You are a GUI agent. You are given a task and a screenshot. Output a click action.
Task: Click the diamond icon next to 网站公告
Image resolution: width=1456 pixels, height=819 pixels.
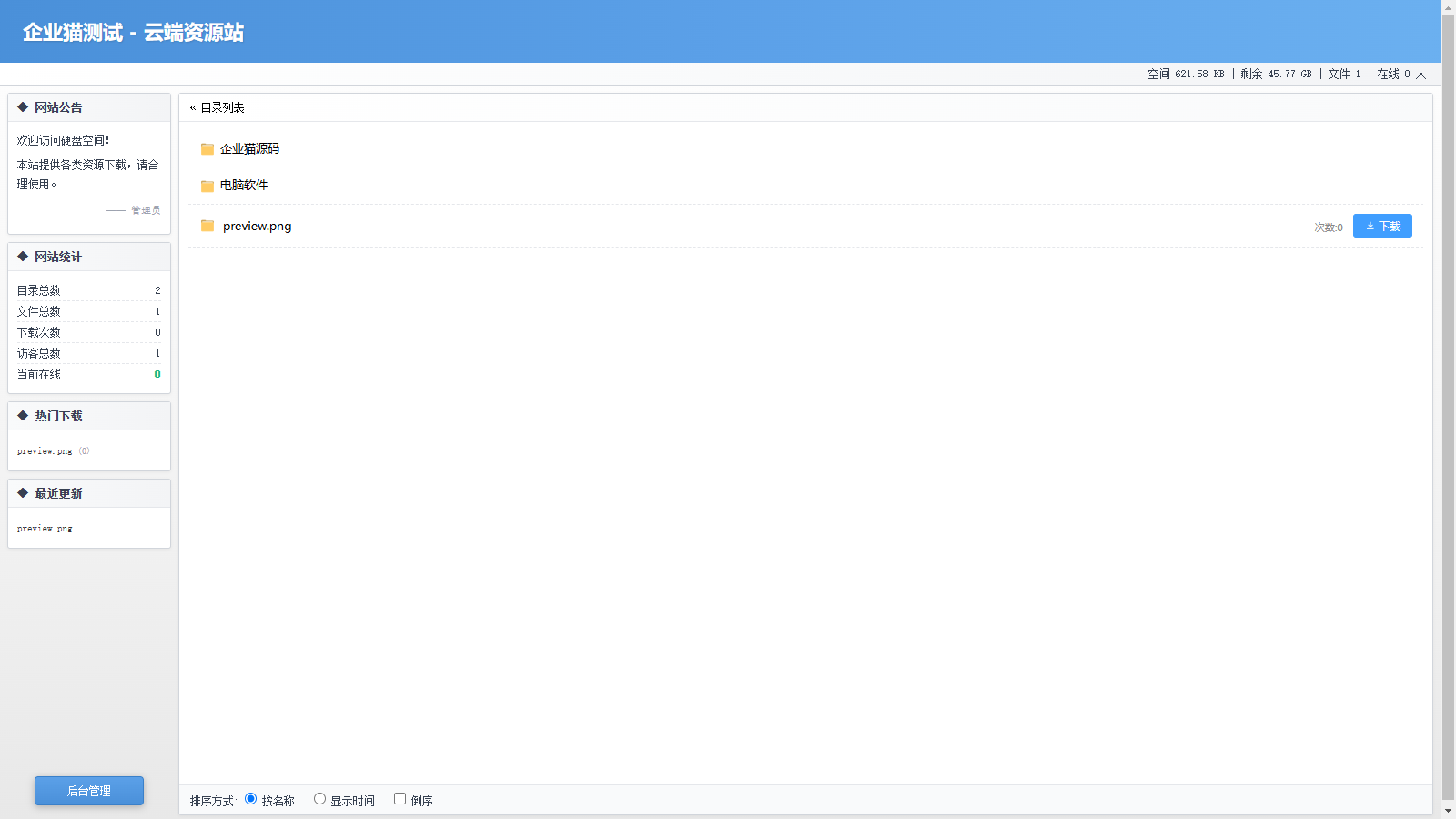pyautogui.click(x=23, y=107)
